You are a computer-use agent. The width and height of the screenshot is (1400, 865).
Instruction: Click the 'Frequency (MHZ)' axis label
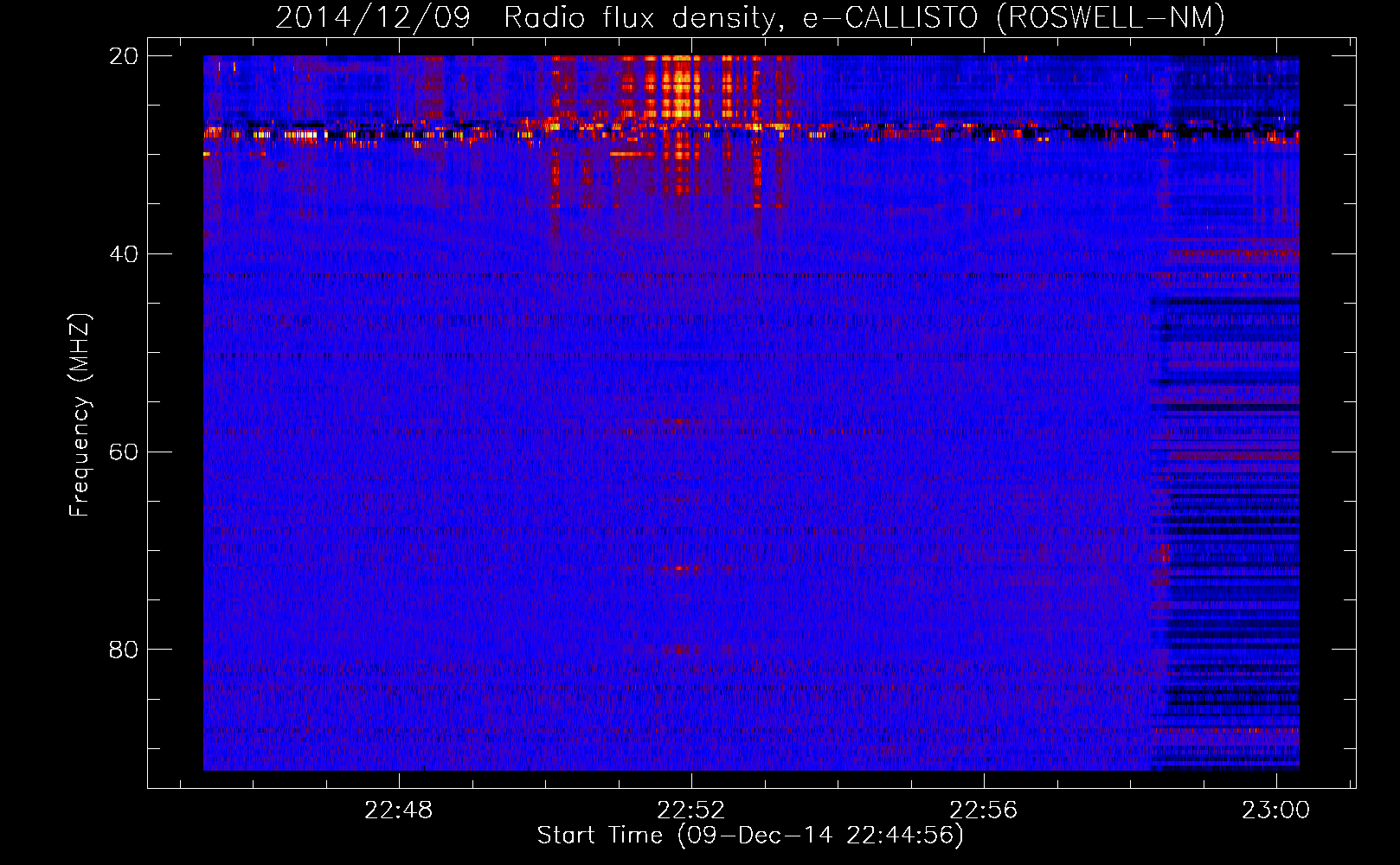[x=80, y=416]
